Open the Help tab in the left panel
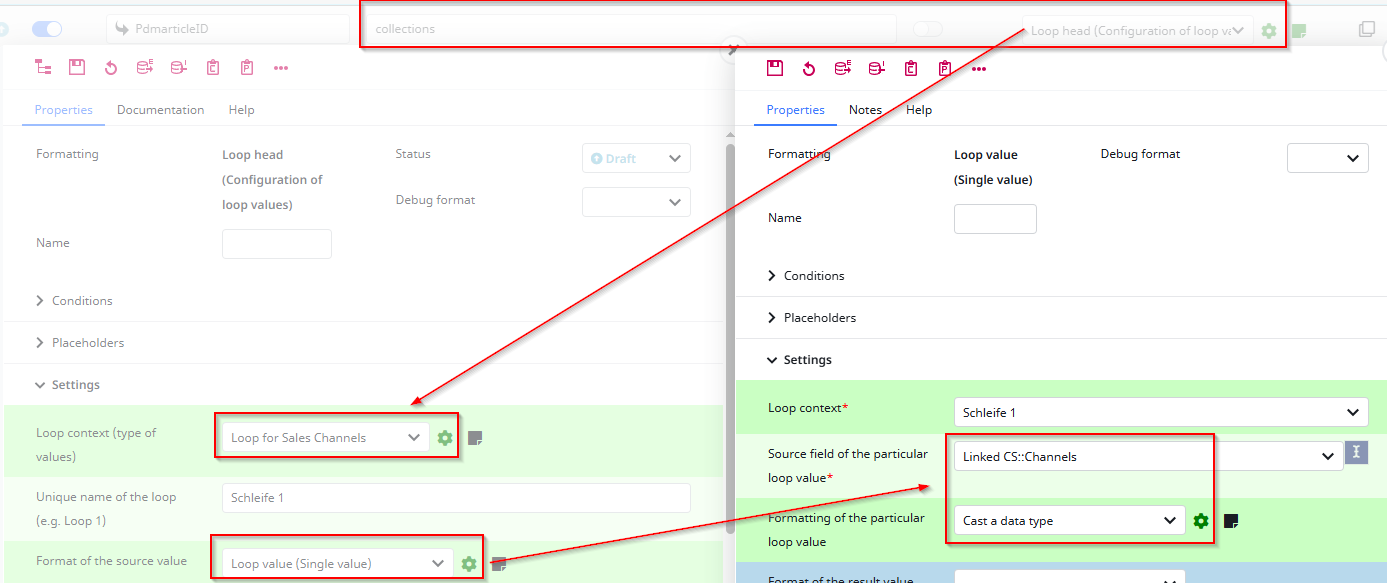 click(x=241, y=109)
